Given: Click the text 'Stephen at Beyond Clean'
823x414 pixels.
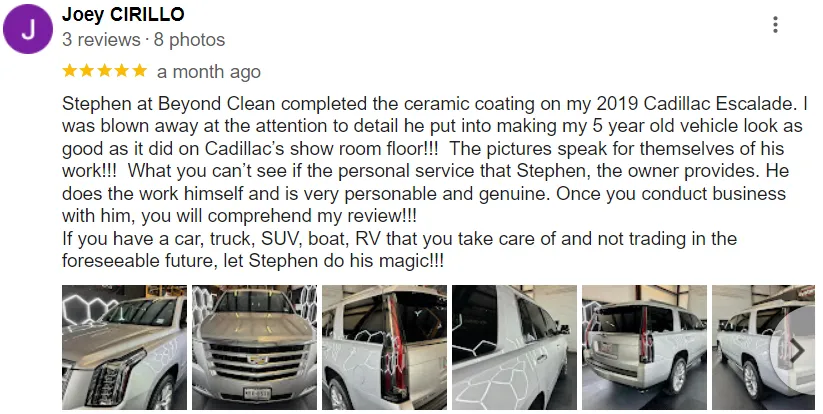Looking at the screenshot, I should point(168,103).
